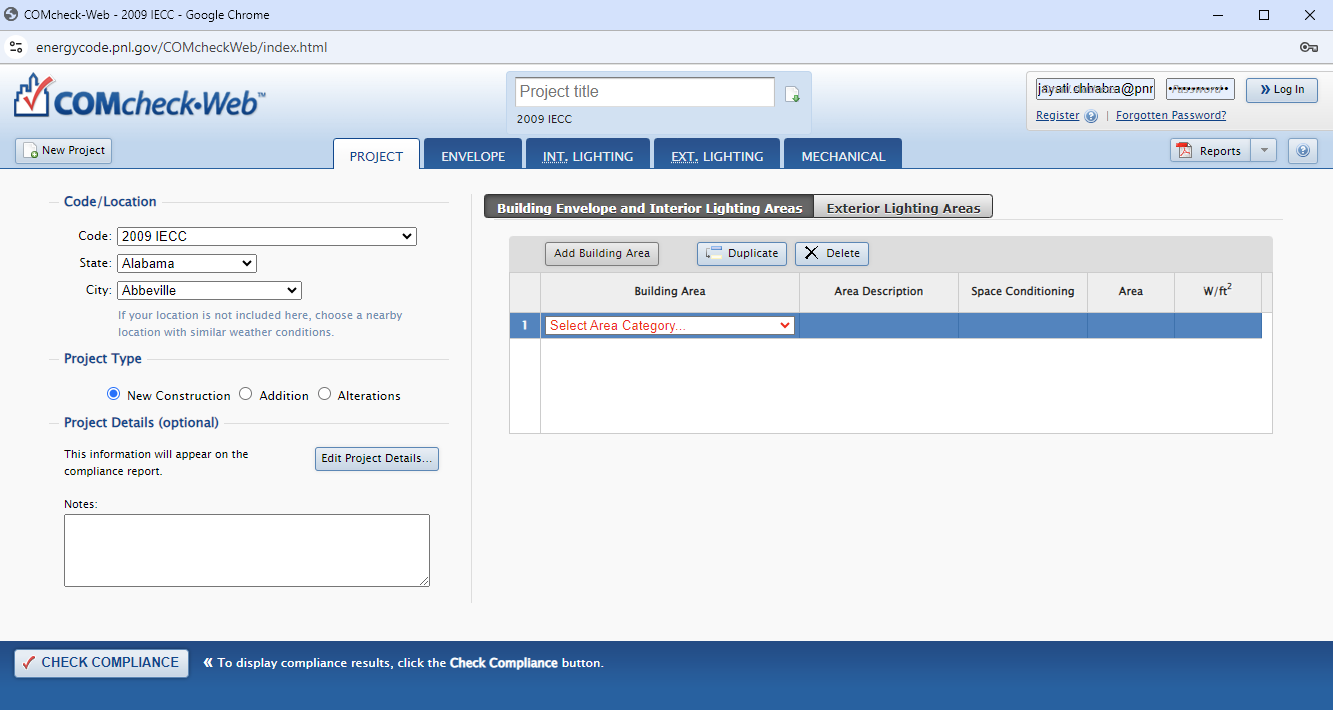Viewport: 1333px width, 710px height.
Task: Create a New Project
Action: (64, 151)
